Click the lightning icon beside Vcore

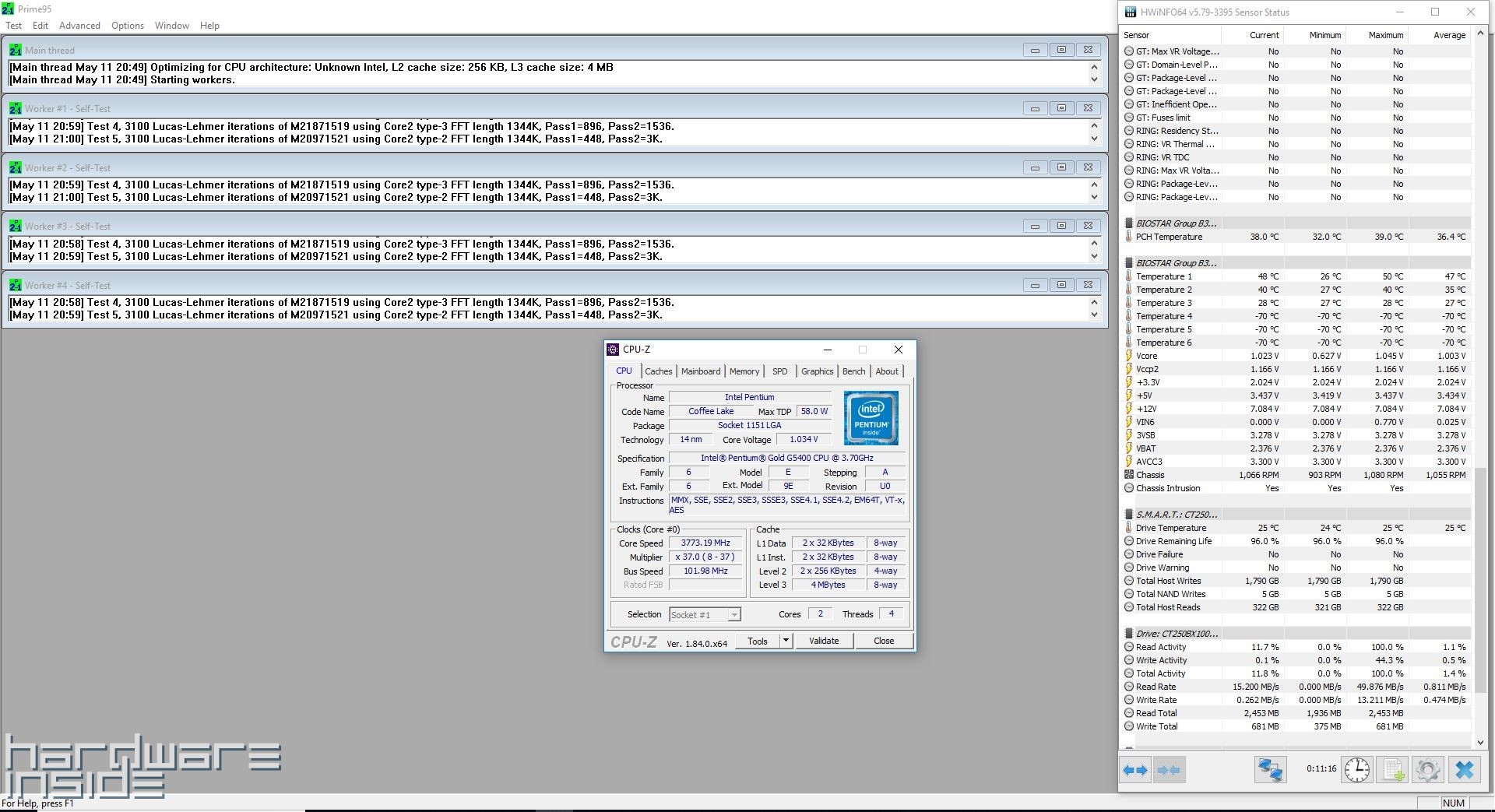(1128, 356)
